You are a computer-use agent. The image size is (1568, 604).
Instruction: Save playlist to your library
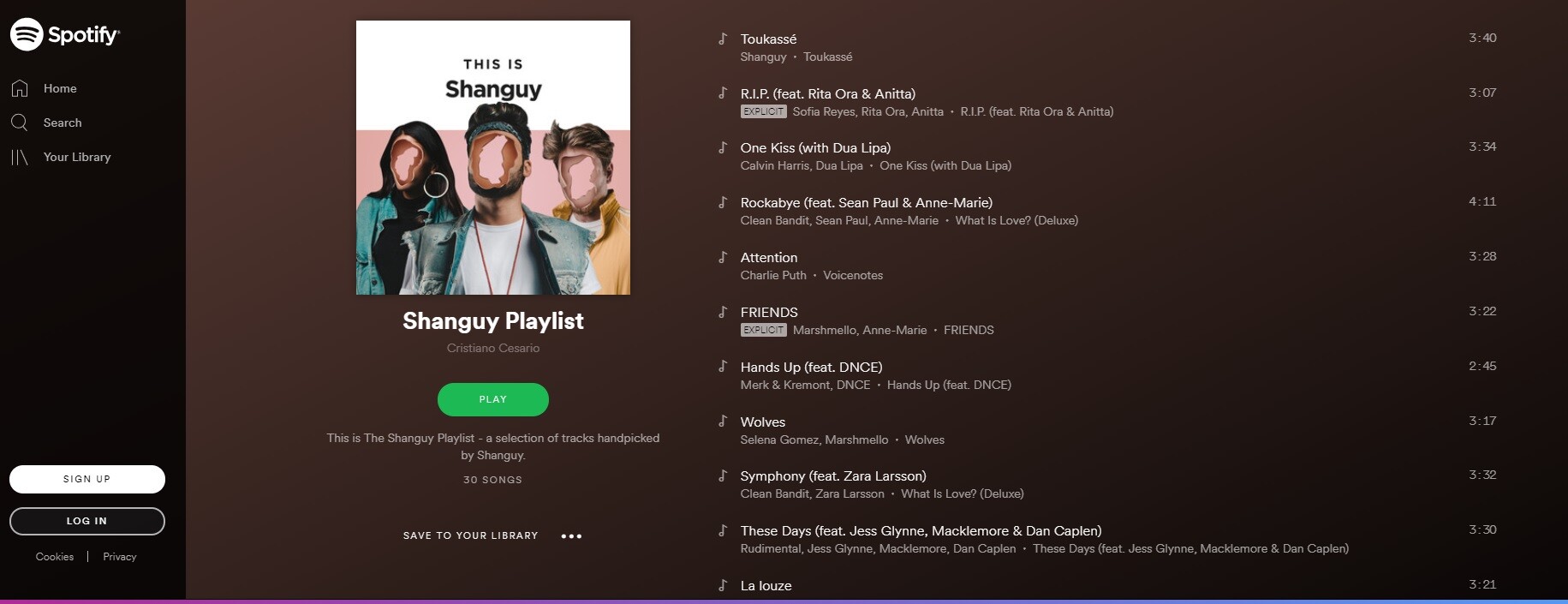pyautogui.click(x=470, y=535)
